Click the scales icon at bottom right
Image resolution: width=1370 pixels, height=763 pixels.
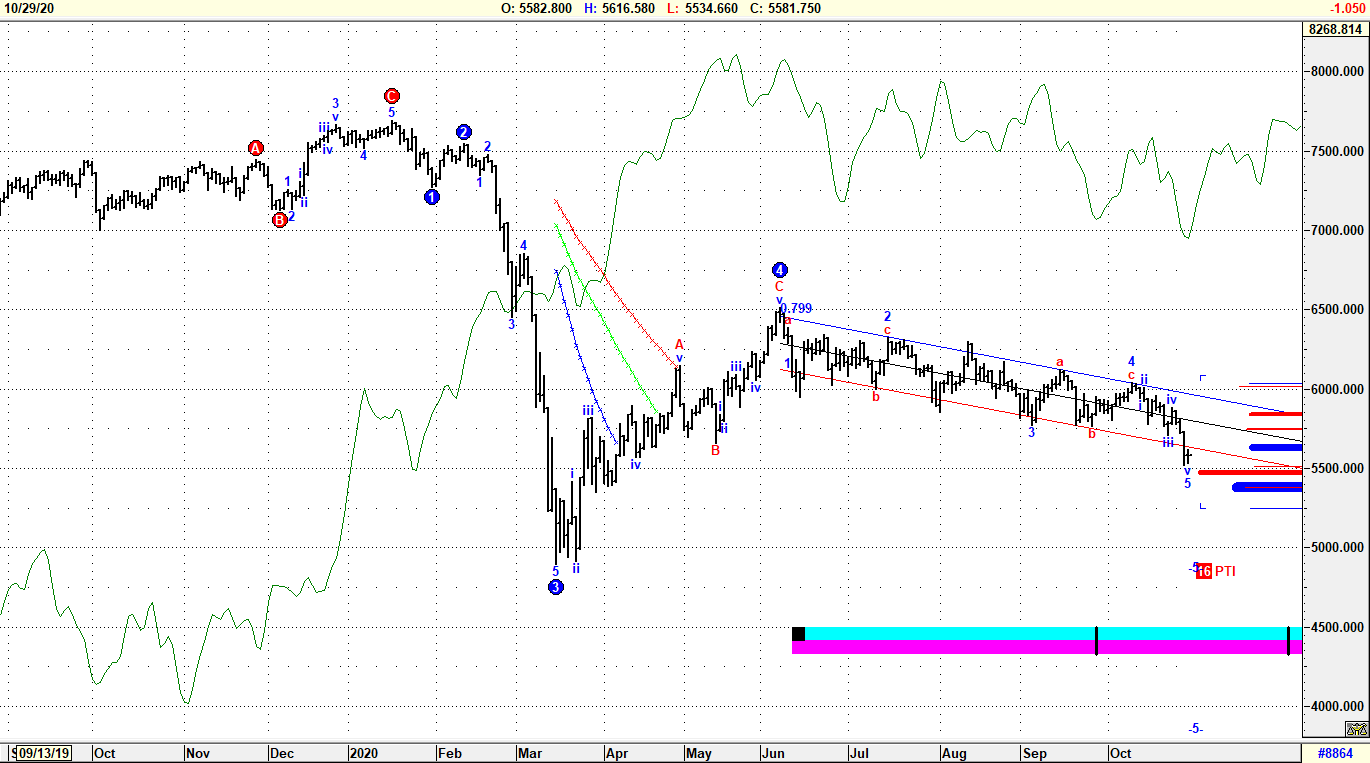(x=1355, y=730)
